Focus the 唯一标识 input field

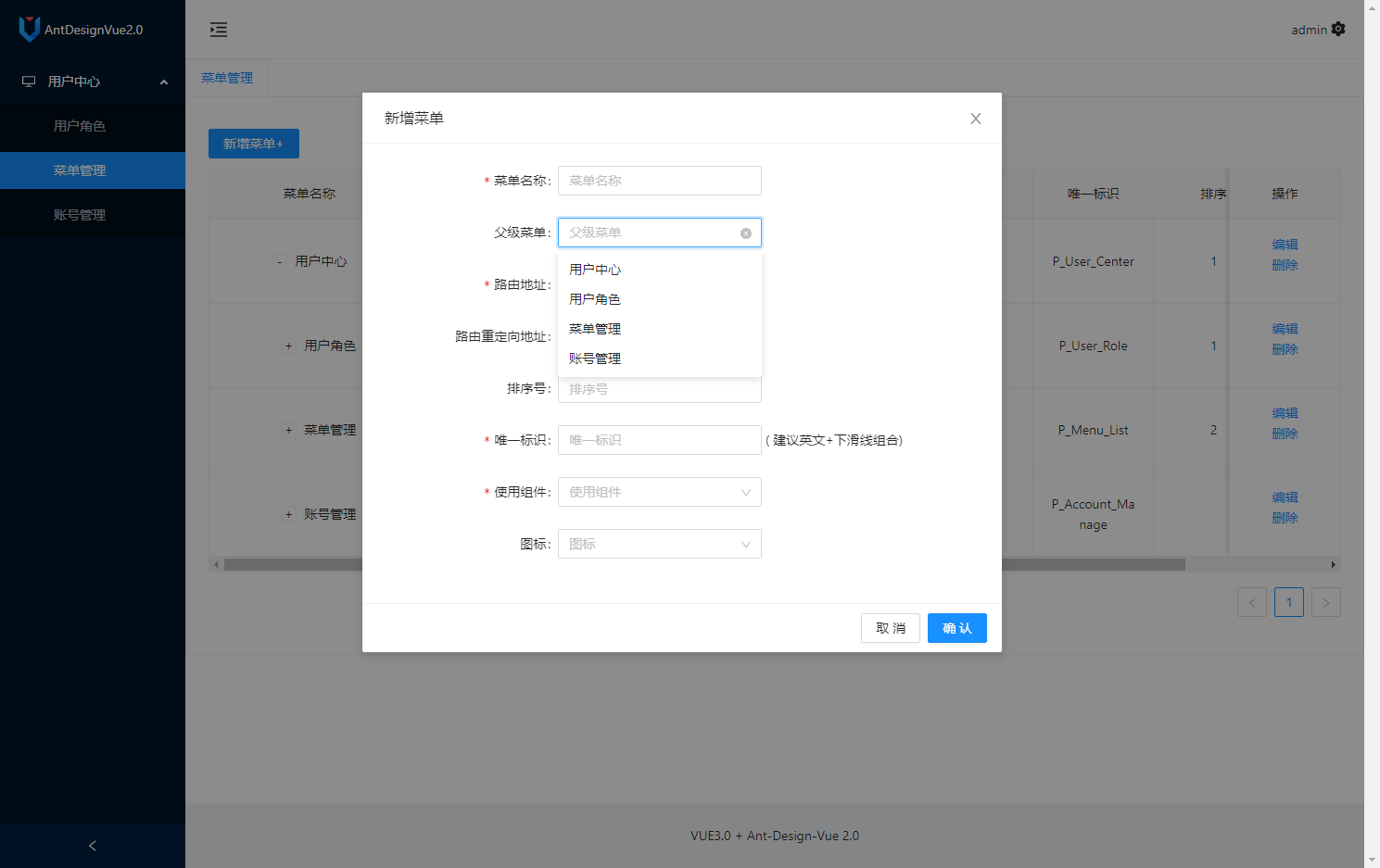click(660, 440)
